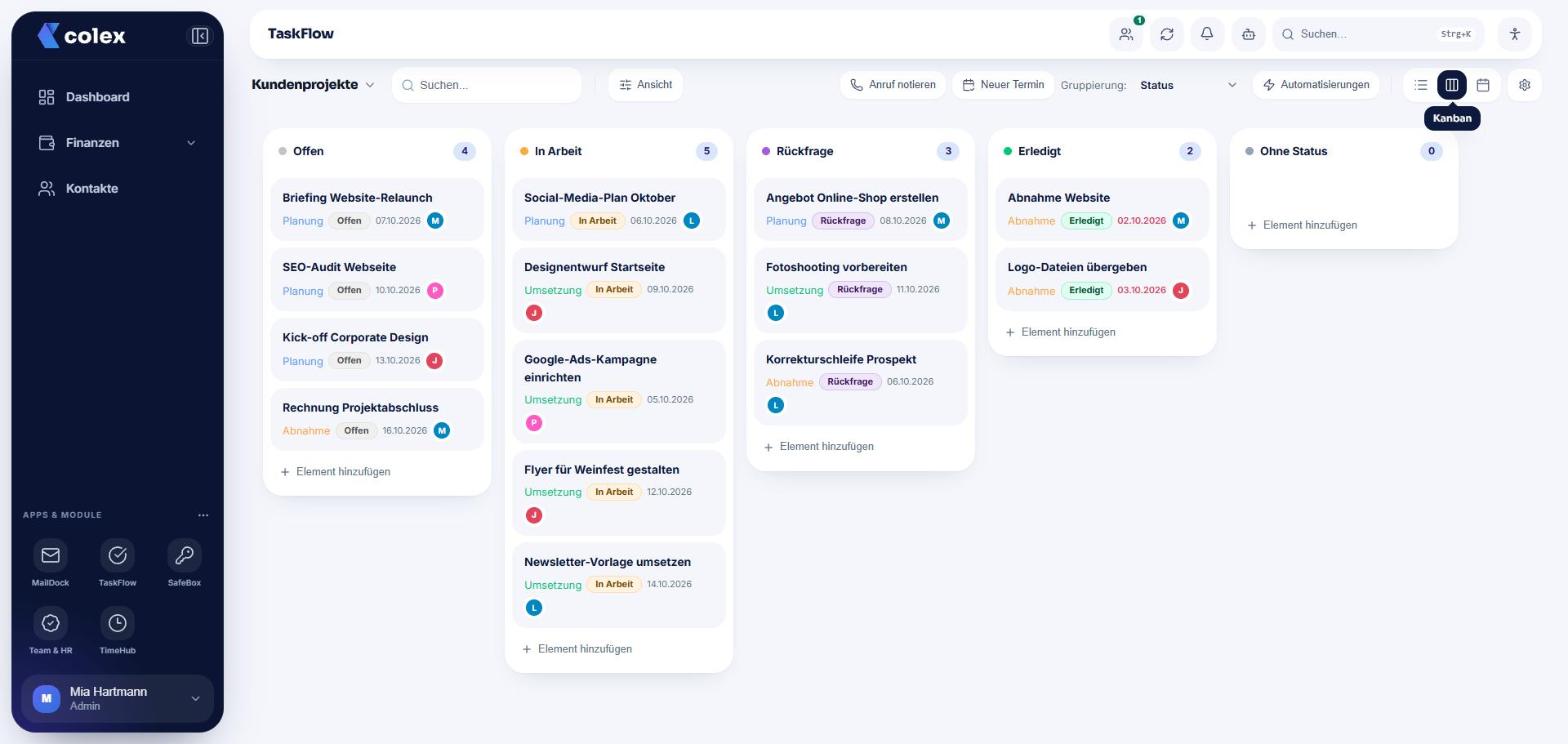
Task: Add element to Offen column
Action: (336, 472)
